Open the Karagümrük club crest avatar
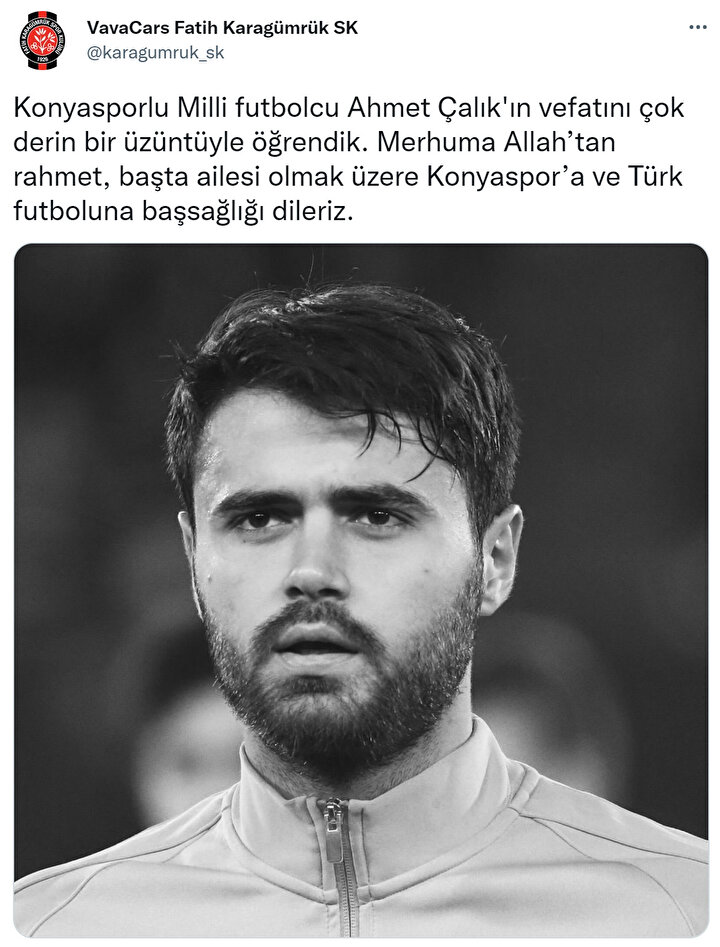Screen dimensions: 720x947 tap(42, 40)
